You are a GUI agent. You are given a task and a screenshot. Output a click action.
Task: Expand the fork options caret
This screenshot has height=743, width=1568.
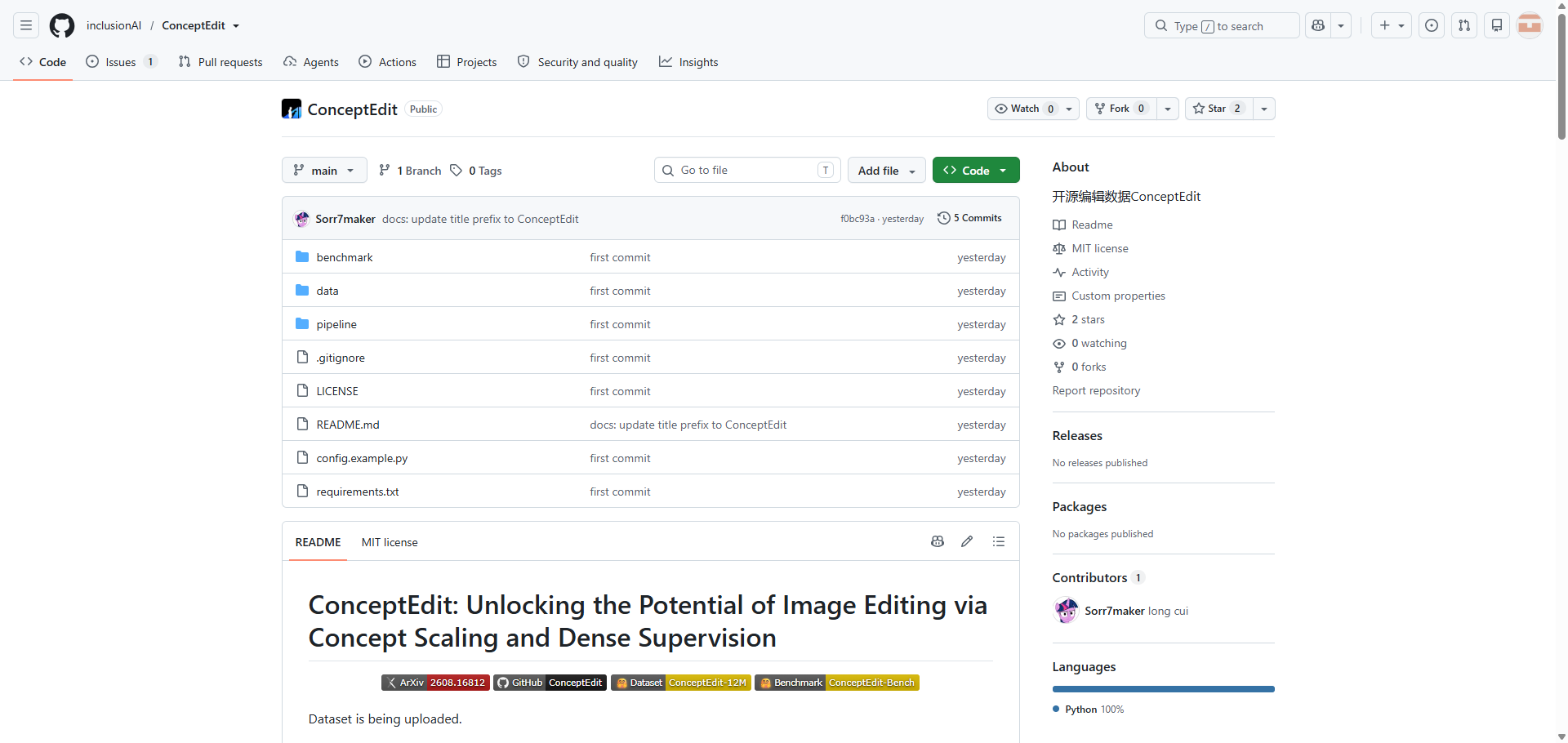click(x=1168, y=109)
